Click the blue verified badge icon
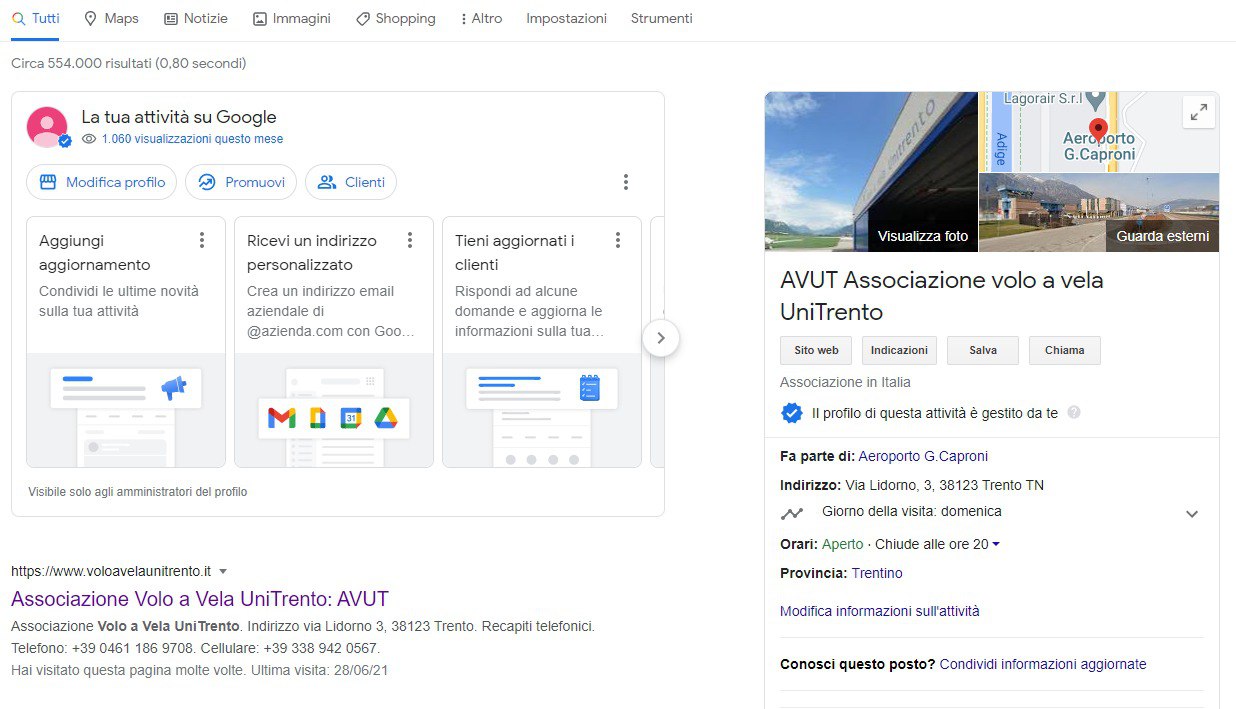The width and height of the screenshot is (1236, 709). click(x=791, y=412)
